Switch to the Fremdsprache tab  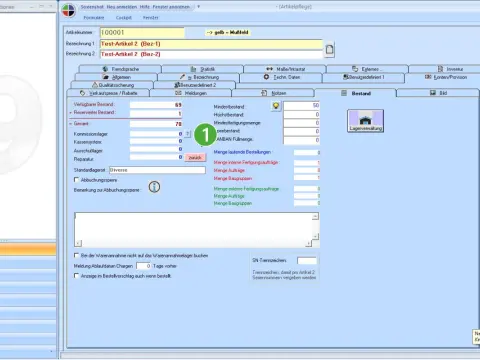tap(120, 69)
